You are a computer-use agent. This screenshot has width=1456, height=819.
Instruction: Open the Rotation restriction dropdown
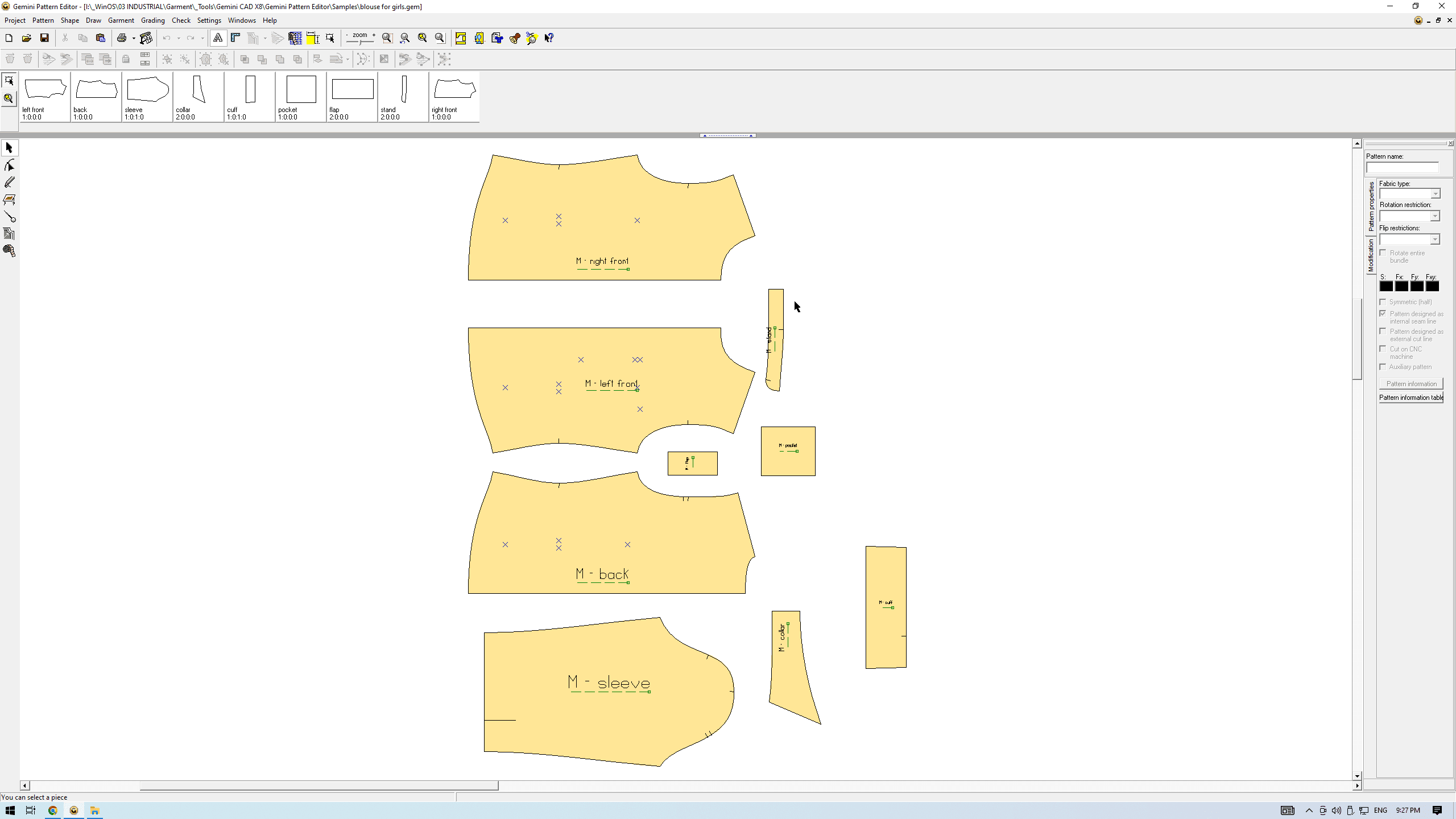pyautogui.click(x=1436, y=216)
